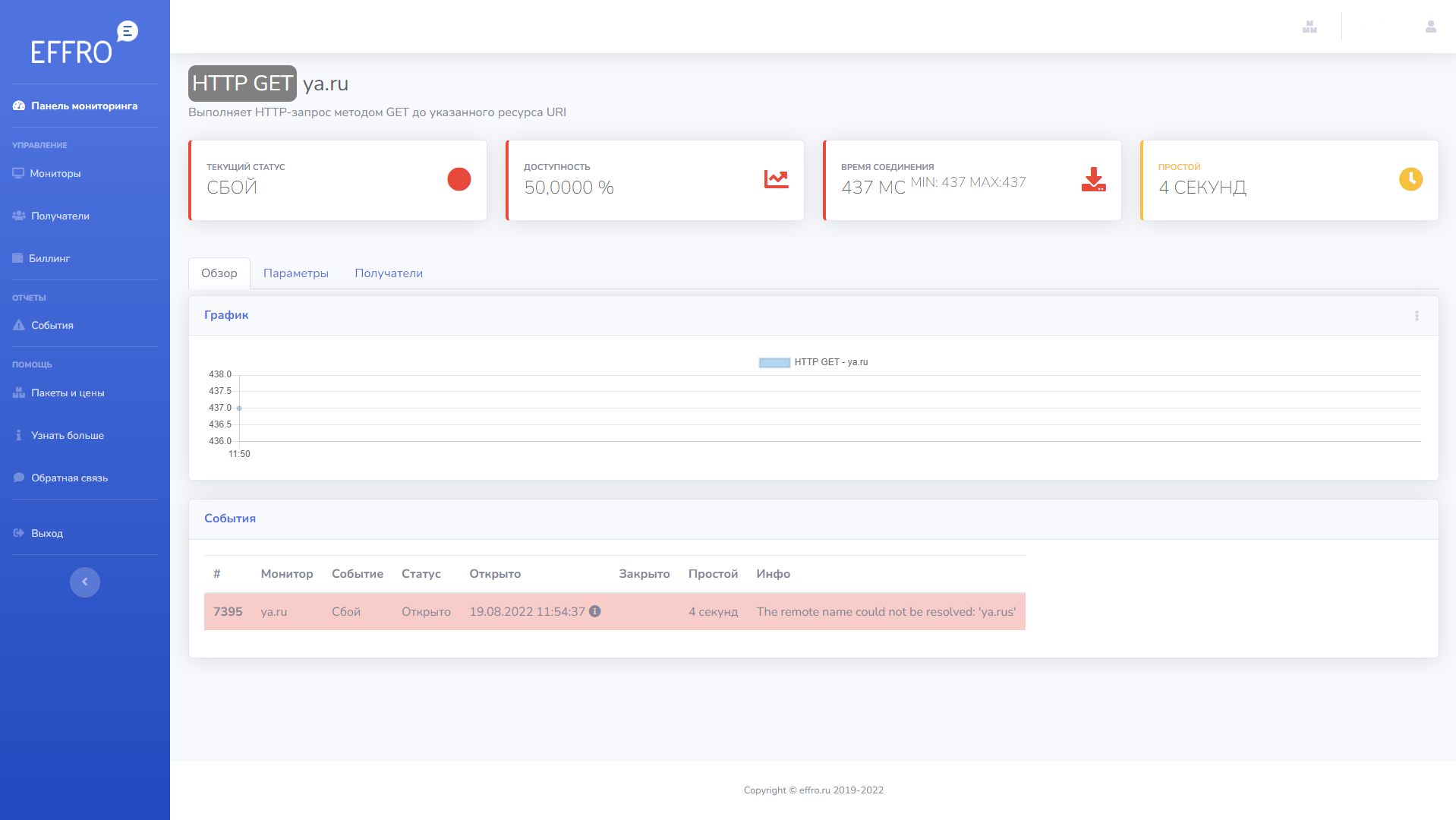
Task: Collapse the sidebar with the arrow button
Action: tap(85, 582)
